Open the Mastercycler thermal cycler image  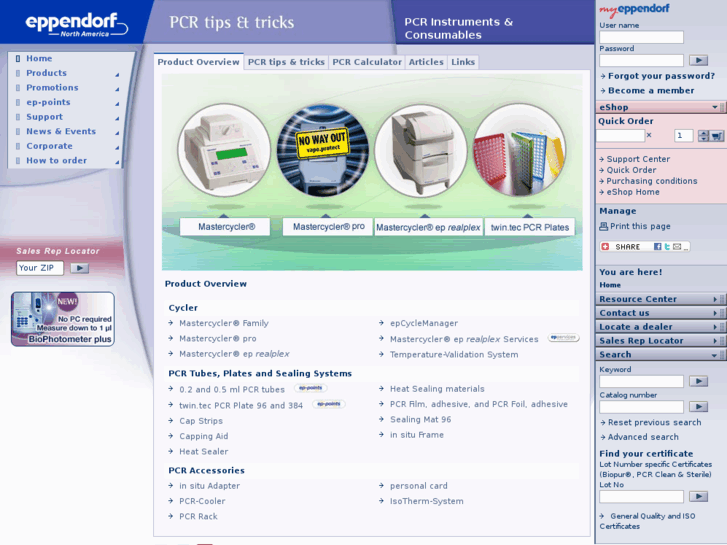[x=224, y=150]
